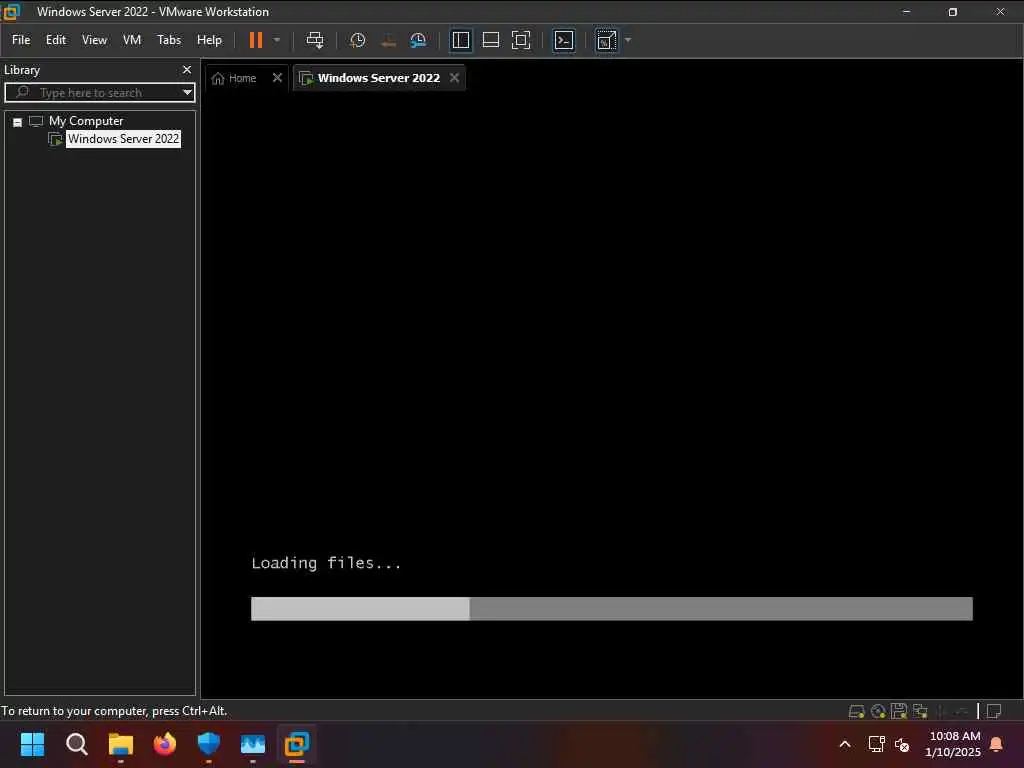Open the Snapshot Manager

click(x=418, y=40)
